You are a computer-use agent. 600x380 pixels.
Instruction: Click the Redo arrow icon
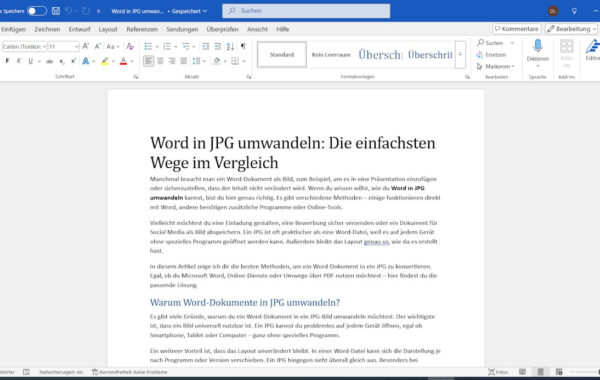pos(86,11)
